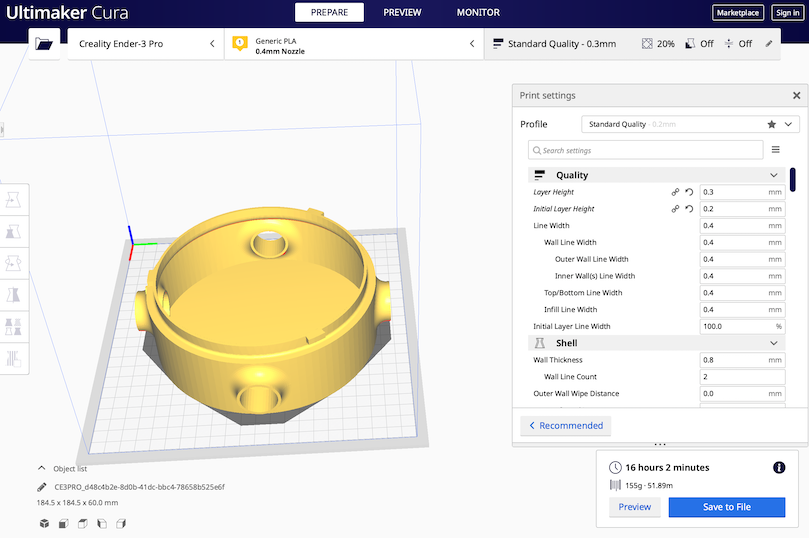
Task: Click the adhesion Off icon in header
Action: (x=729, y=44)
